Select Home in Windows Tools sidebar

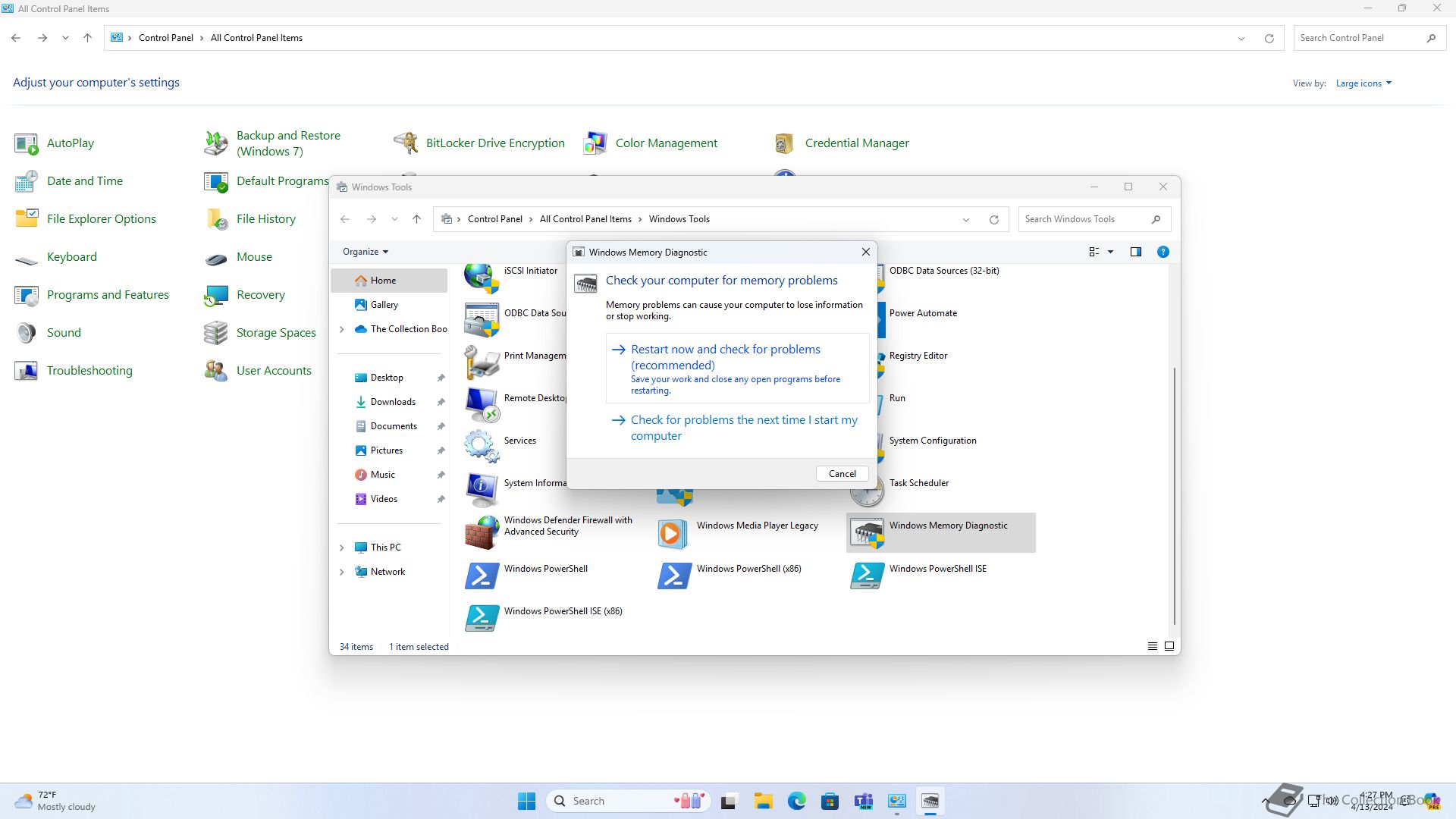tap(390, 281)
